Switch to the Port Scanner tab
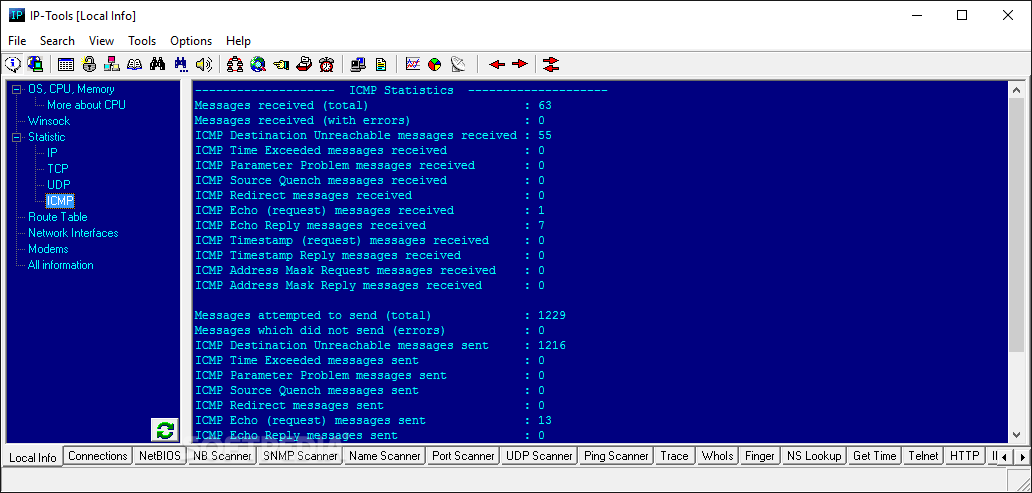The width and height of the screenshot is (1032, 493). point(463,455)
